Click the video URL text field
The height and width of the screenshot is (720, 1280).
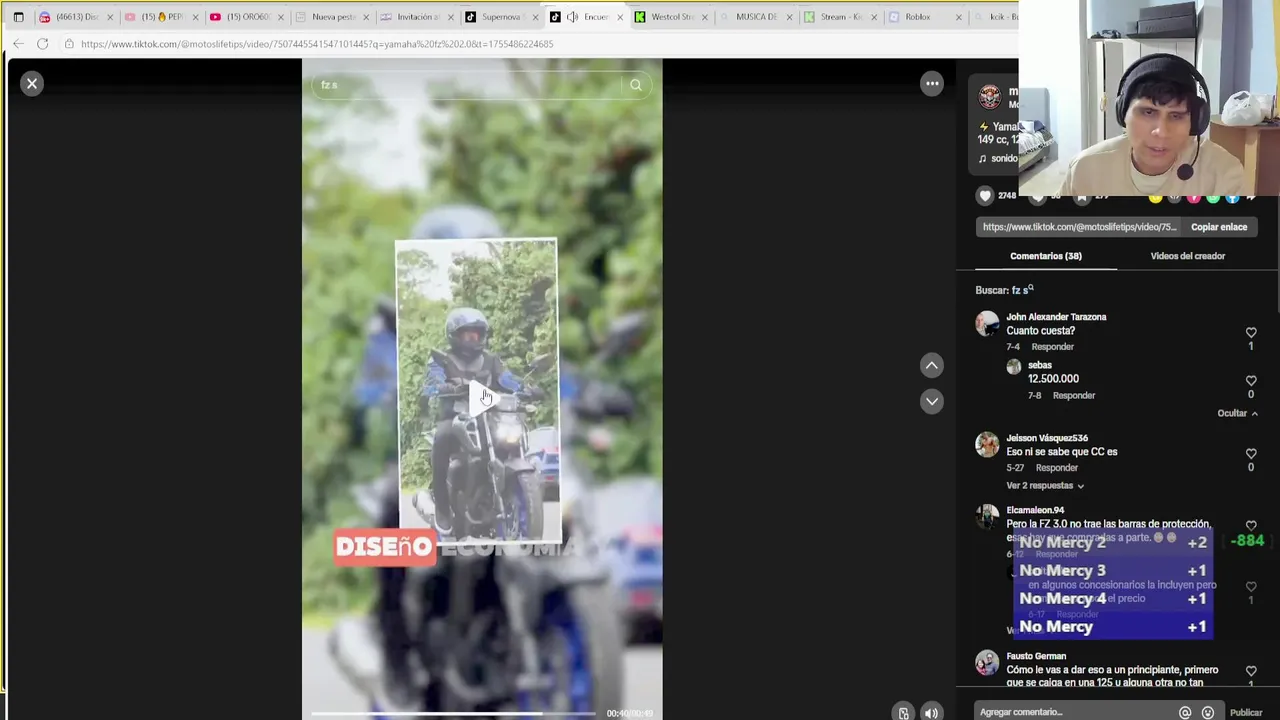[x=1080, y=227]
